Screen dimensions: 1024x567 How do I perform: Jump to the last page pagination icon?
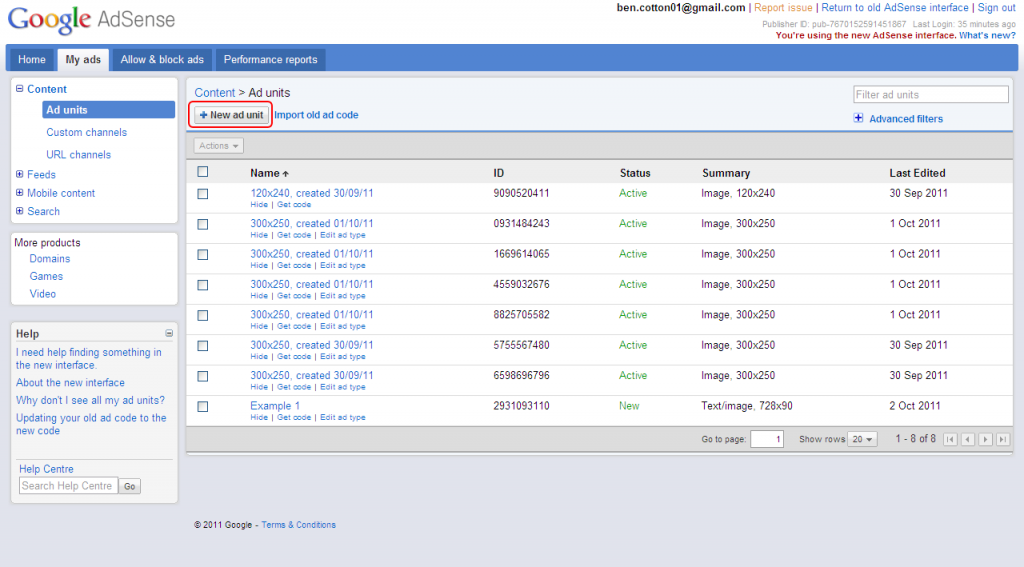click(1002, 439)
